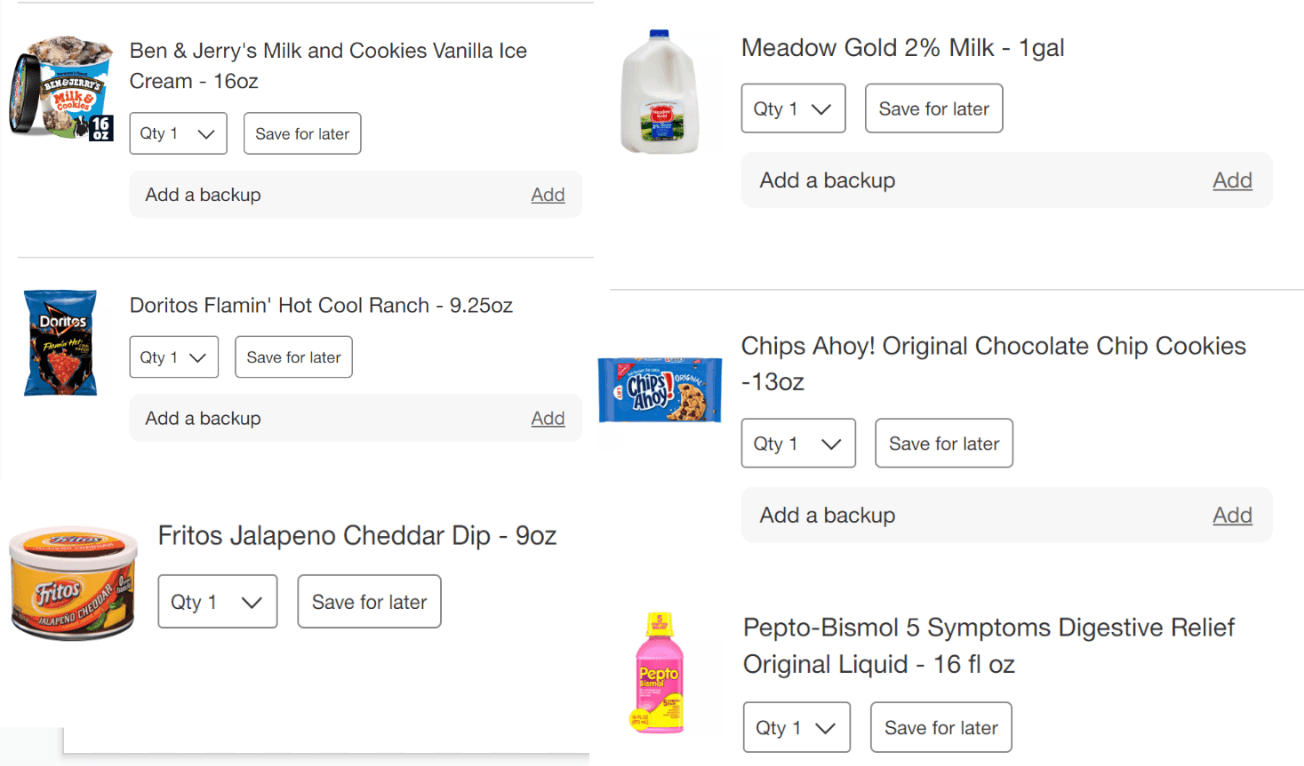Click the Pepto-Bismol bottle image
Viewport: 1304px width, 766px height.
[x=660, y=673]
